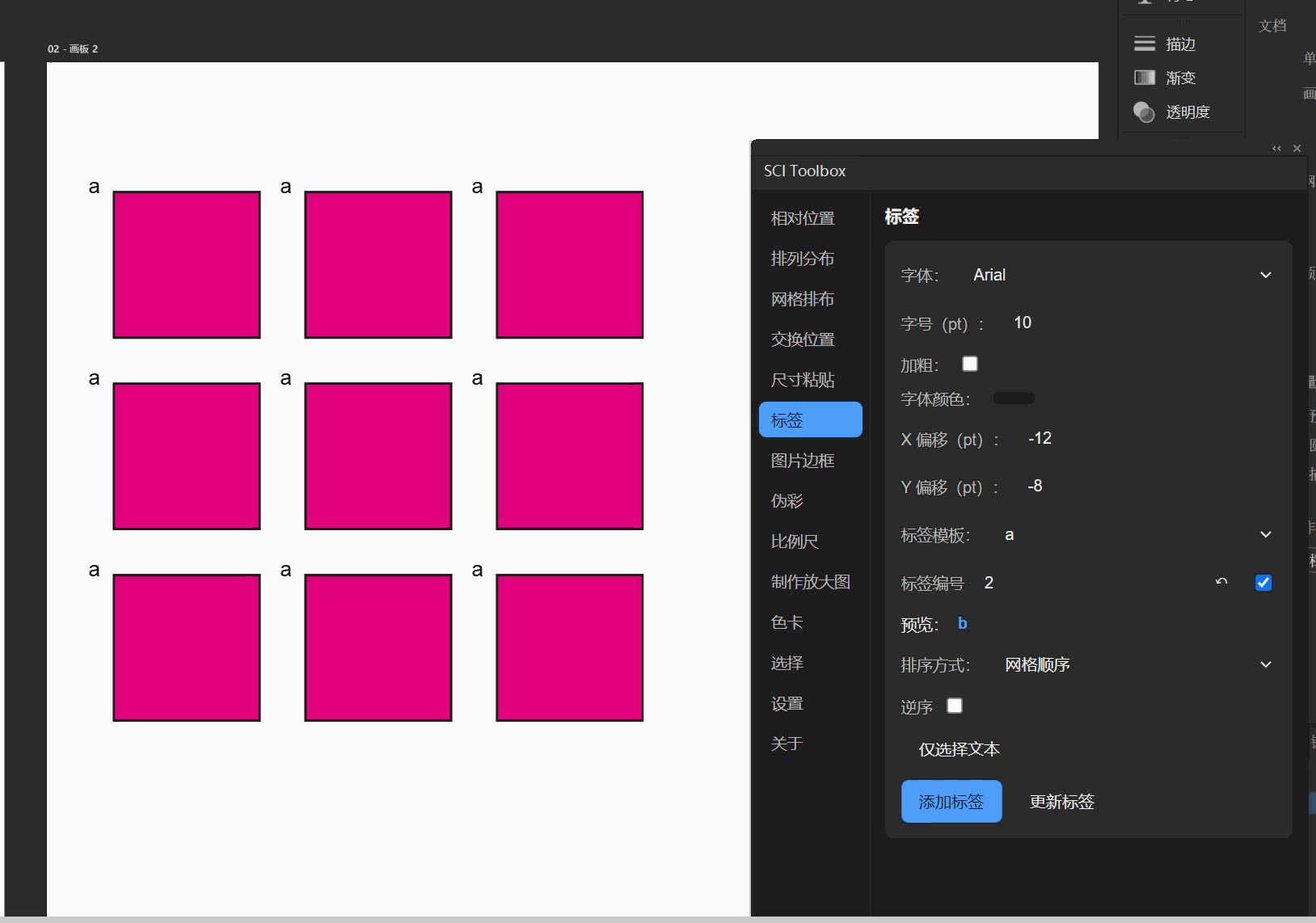Click the 添加标签 button
The image size is (1316, 923).
pyautogui.click(x=951, y=802)
